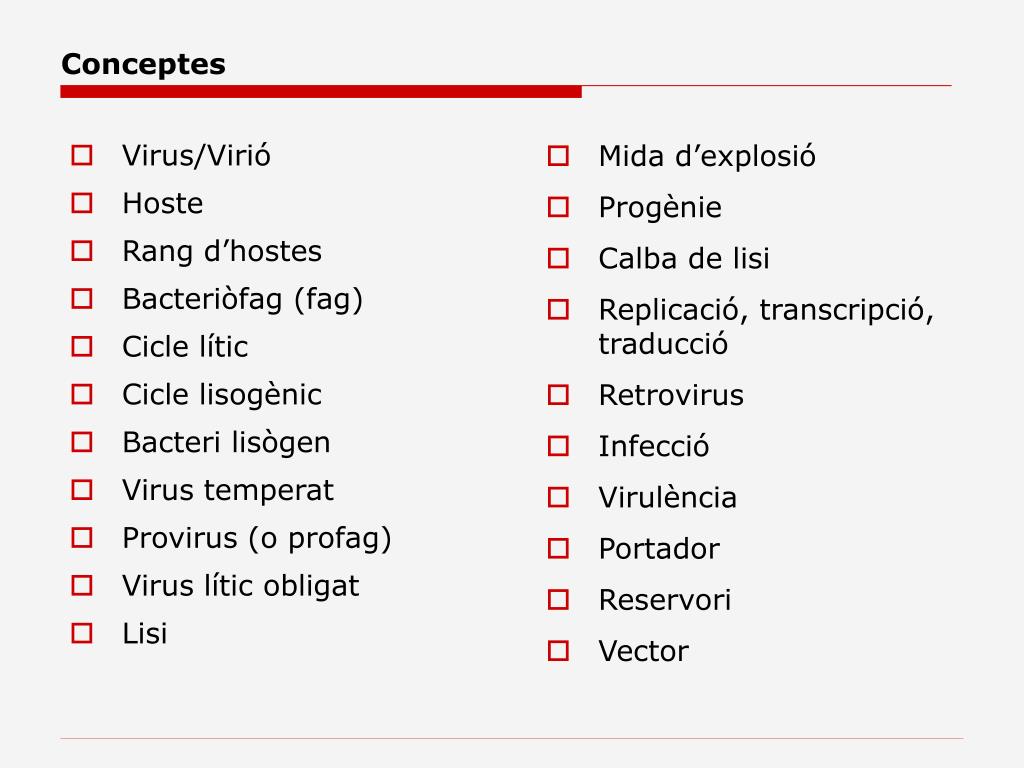Viewport: 1024px width, 768px height.
Task: Click the red square beside Cicle lític
Action: coord(82,346)
